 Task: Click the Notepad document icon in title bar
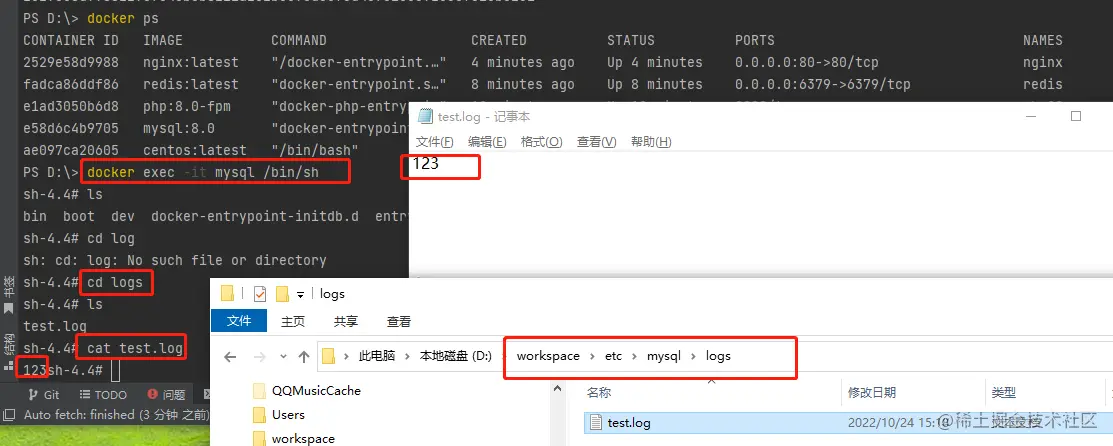tap(425, 116)
